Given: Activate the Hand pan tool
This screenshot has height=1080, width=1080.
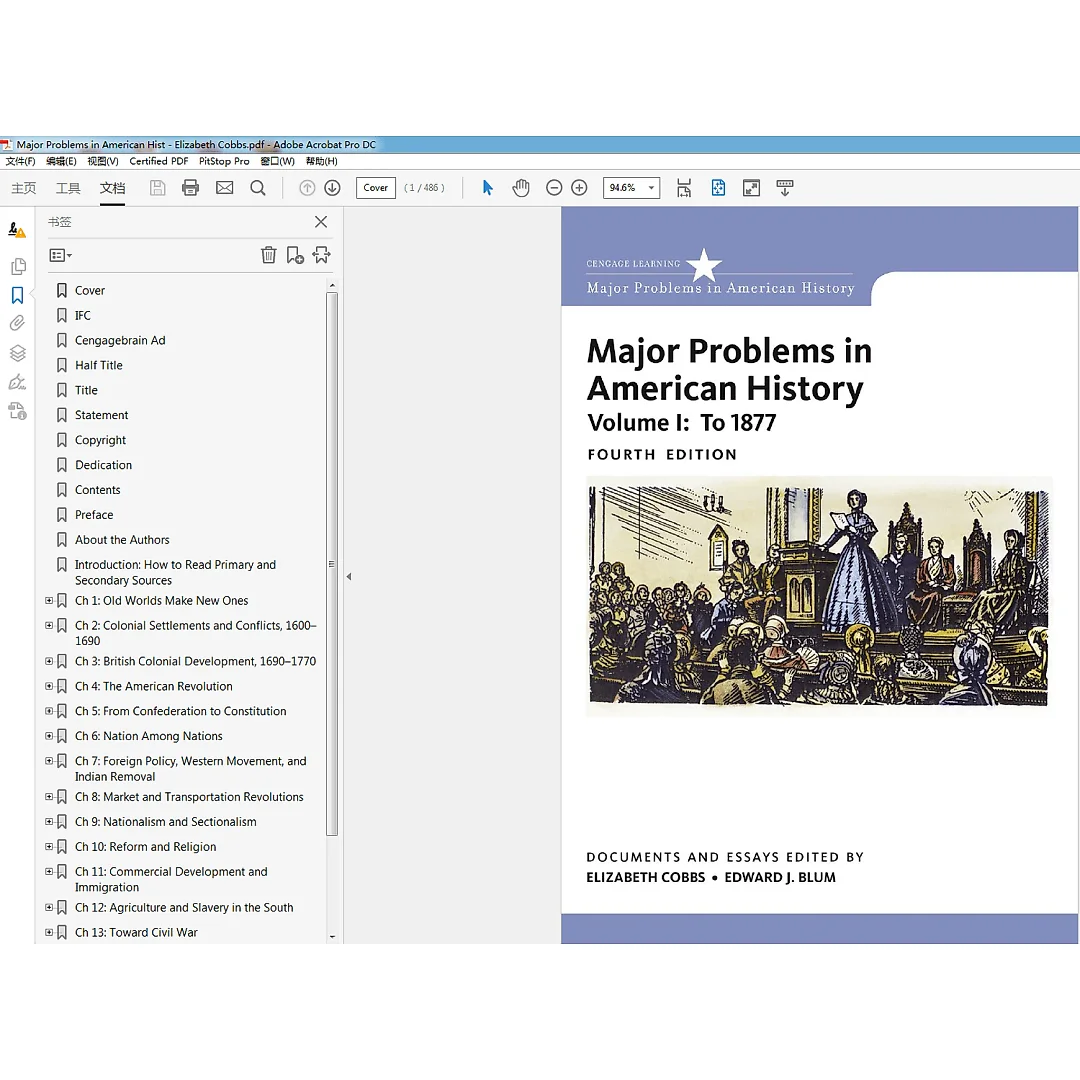Looking at the screenshot, I should coord(521,187).
